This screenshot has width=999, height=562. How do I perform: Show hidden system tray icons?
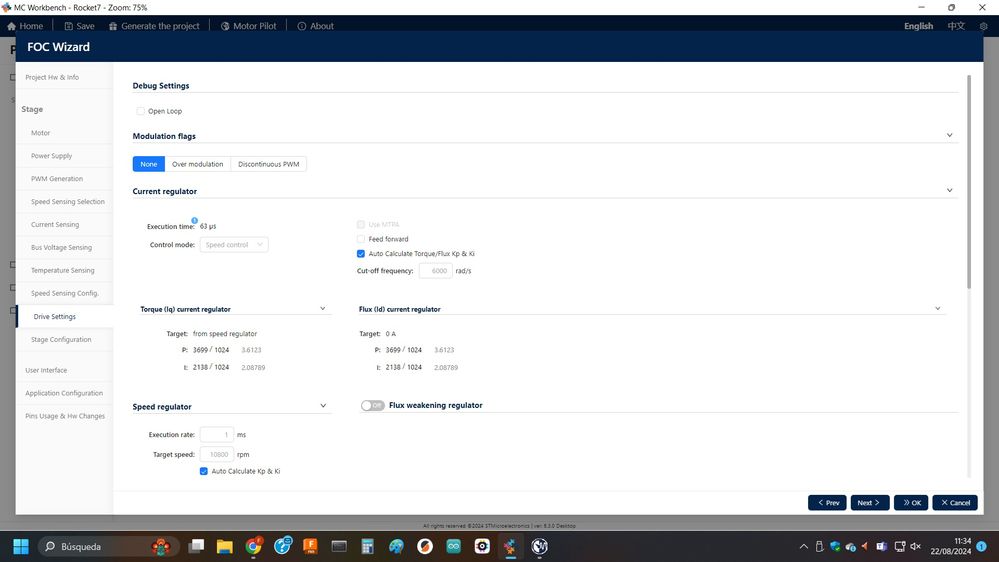click(x=803, y=547)
